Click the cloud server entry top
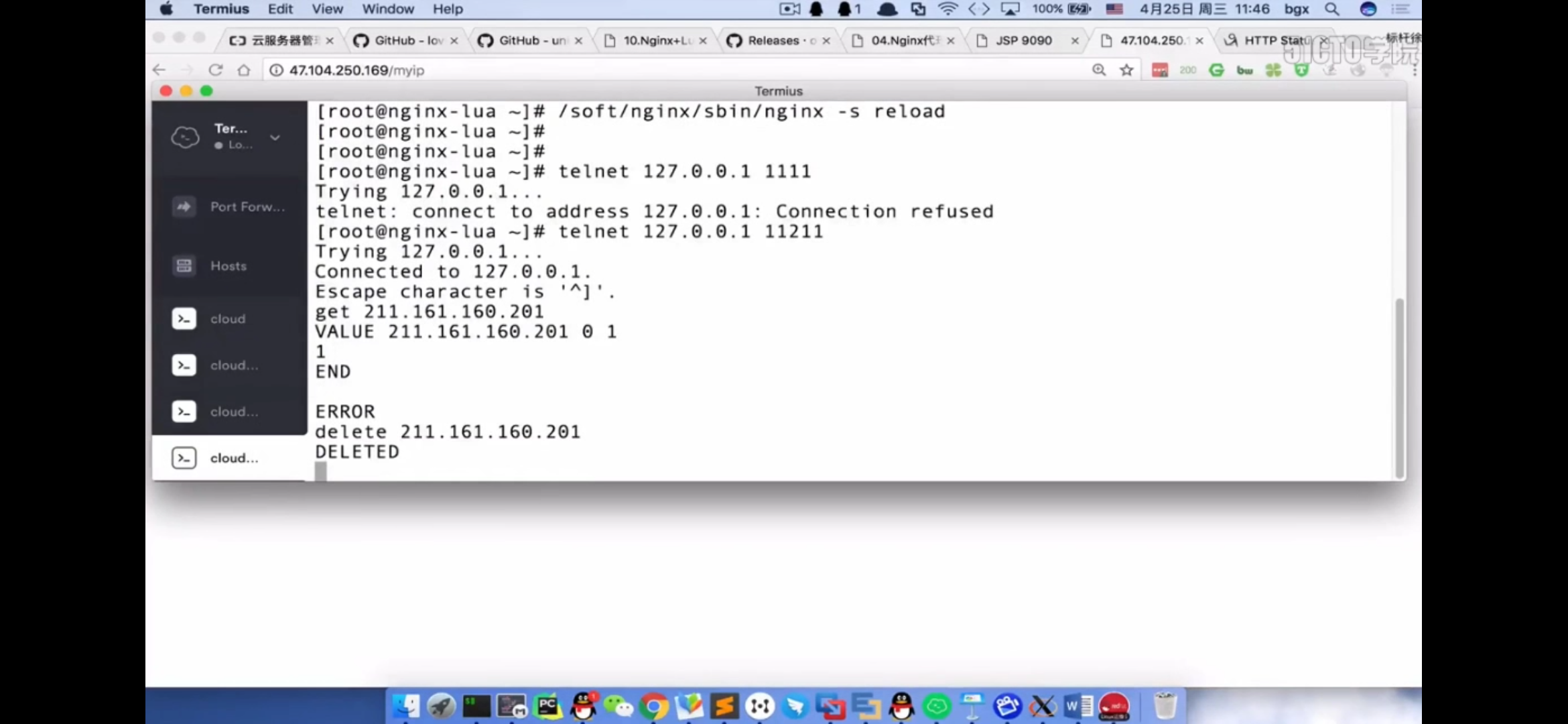 (x=228, y=318)
